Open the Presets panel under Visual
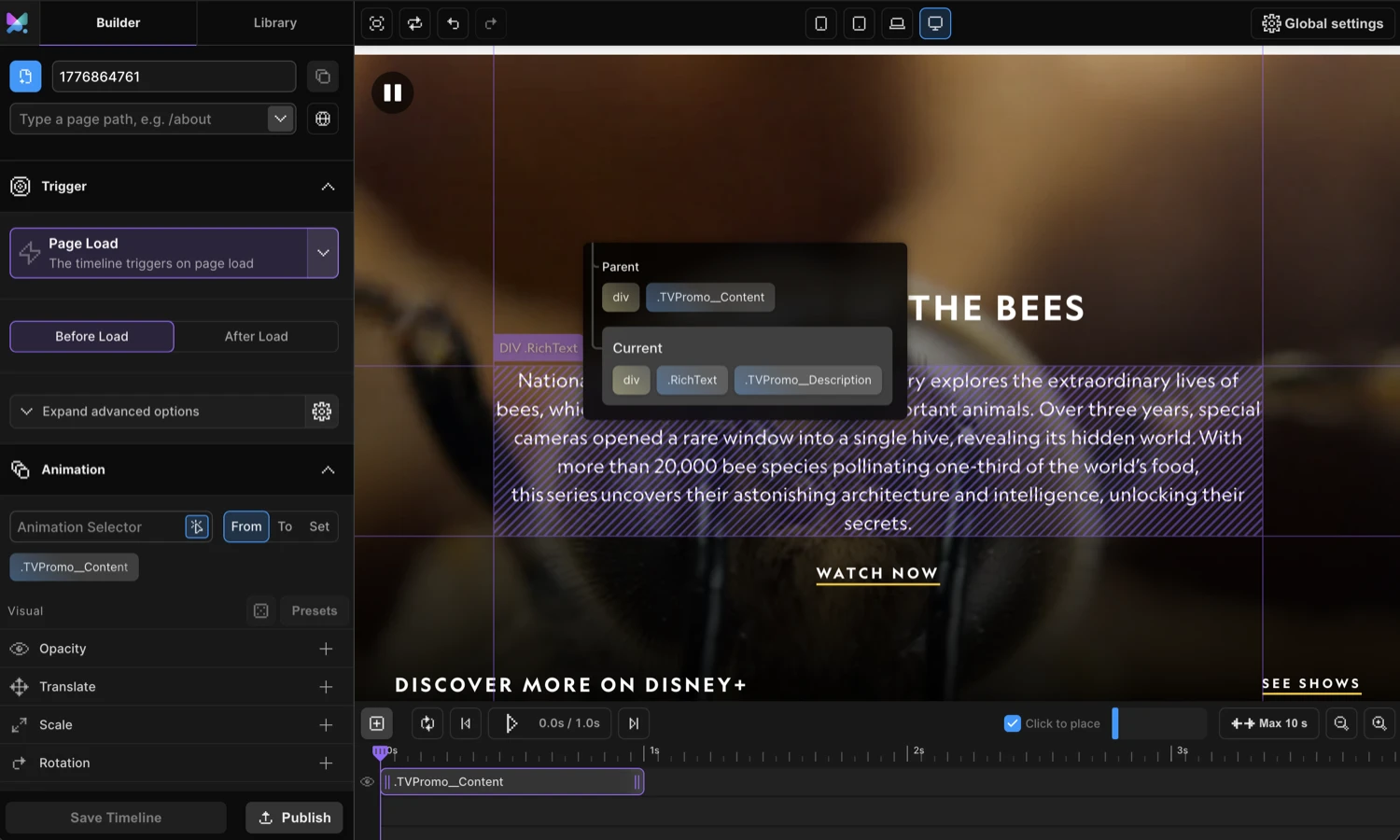Screen dimensions: 1400x840 tap(314, 610)
